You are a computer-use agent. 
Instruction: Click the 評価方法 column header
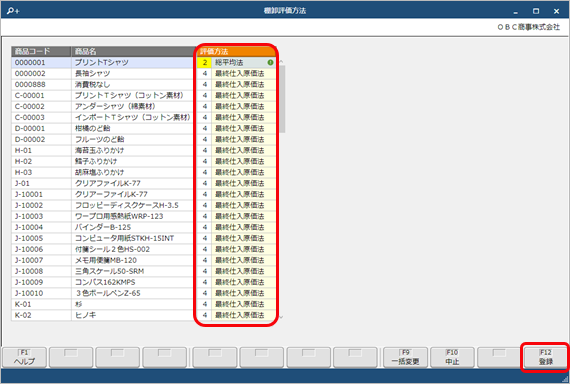(236, 51)
